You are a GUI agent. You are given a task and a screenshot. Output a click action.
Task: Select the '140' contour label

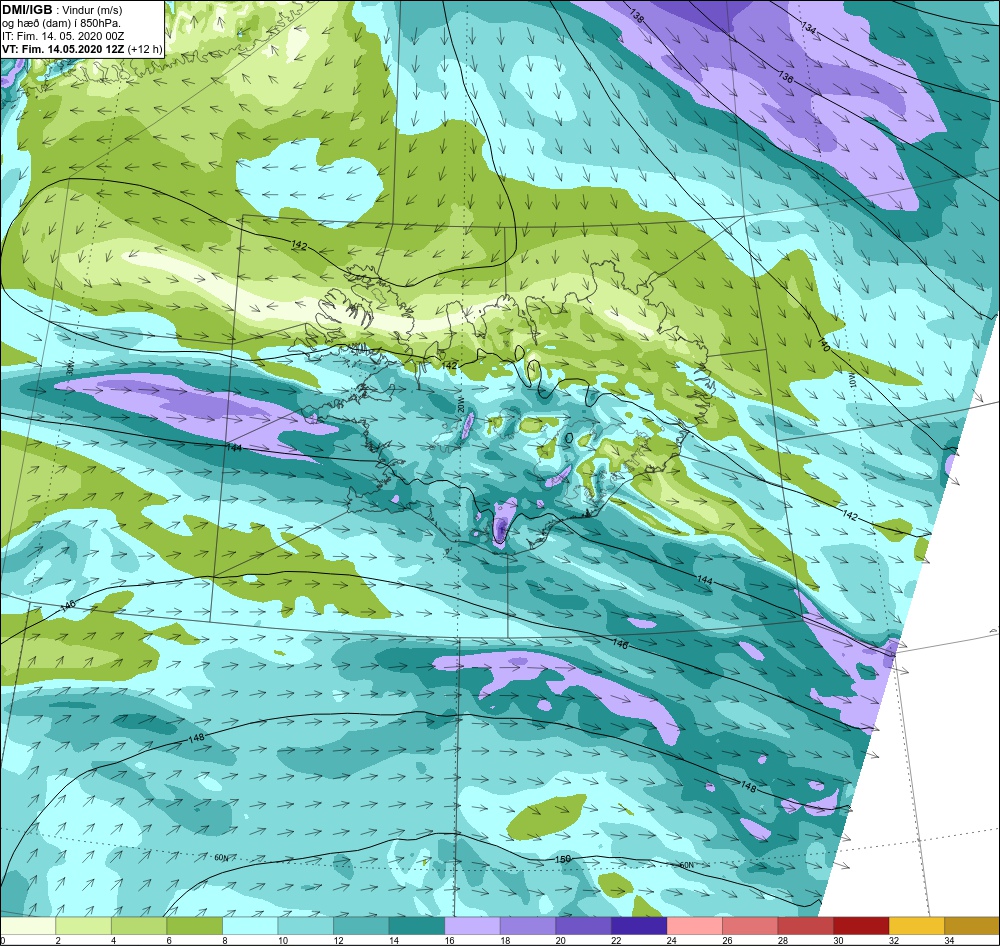click(x=823, y=344)
